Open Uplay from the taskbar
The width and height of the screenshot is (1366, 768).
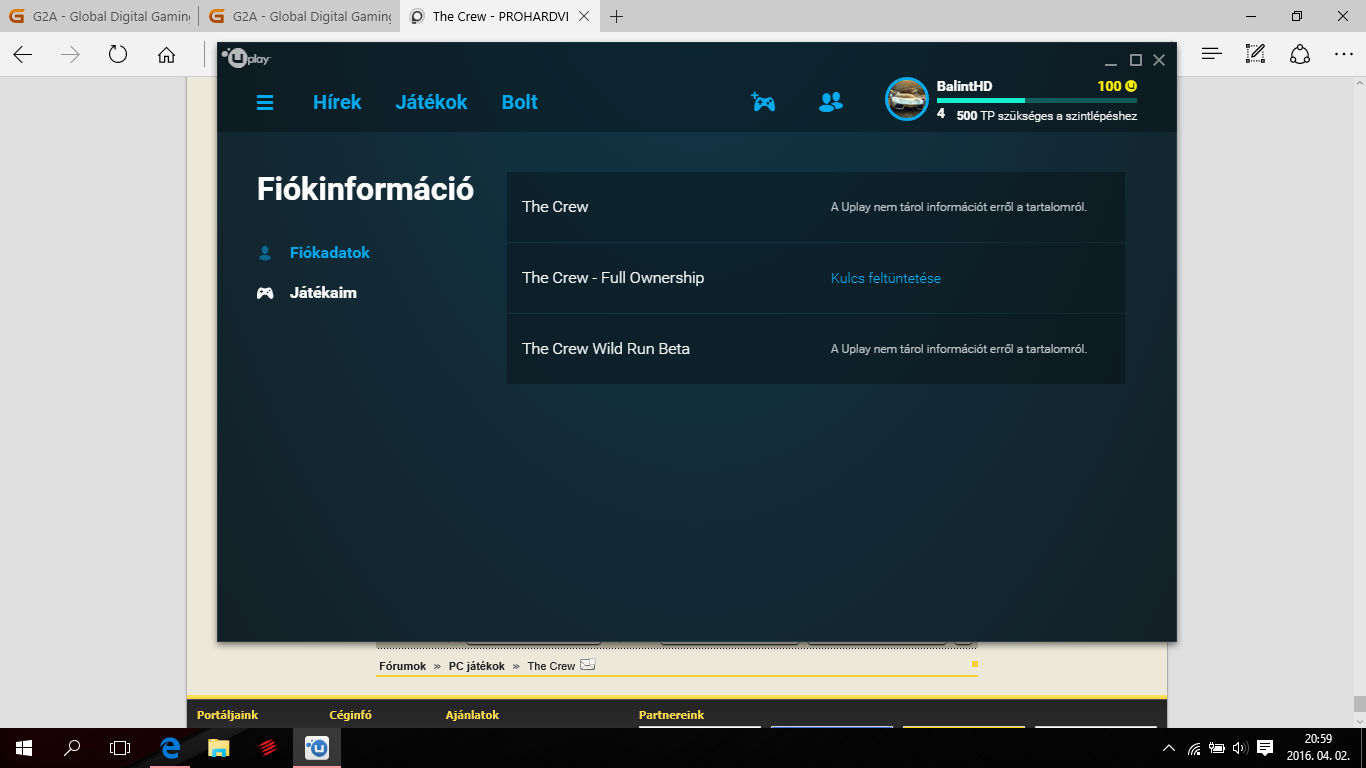(x=317, y=748)
